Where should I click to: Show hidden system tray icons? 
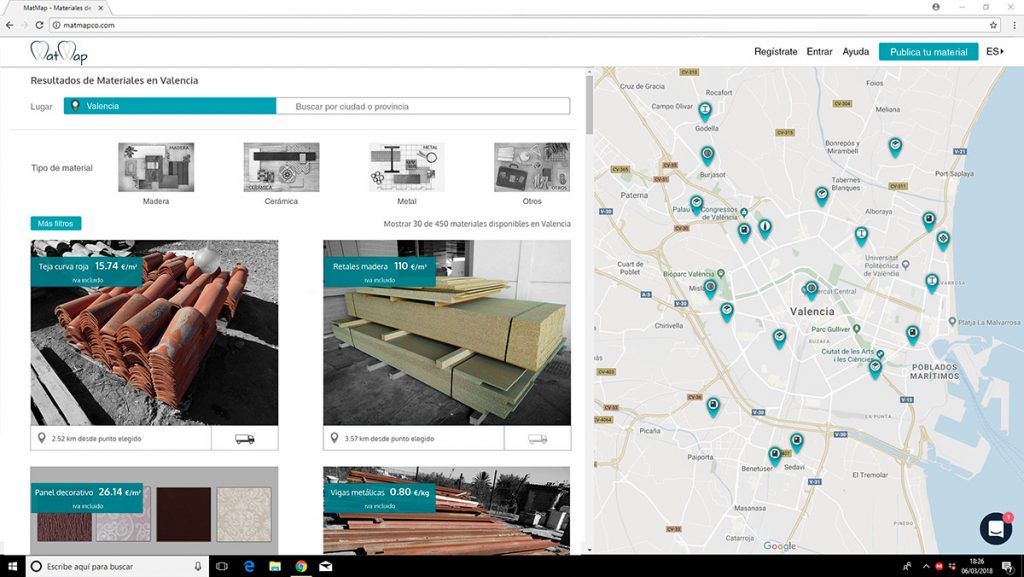[x=926, y=567]
